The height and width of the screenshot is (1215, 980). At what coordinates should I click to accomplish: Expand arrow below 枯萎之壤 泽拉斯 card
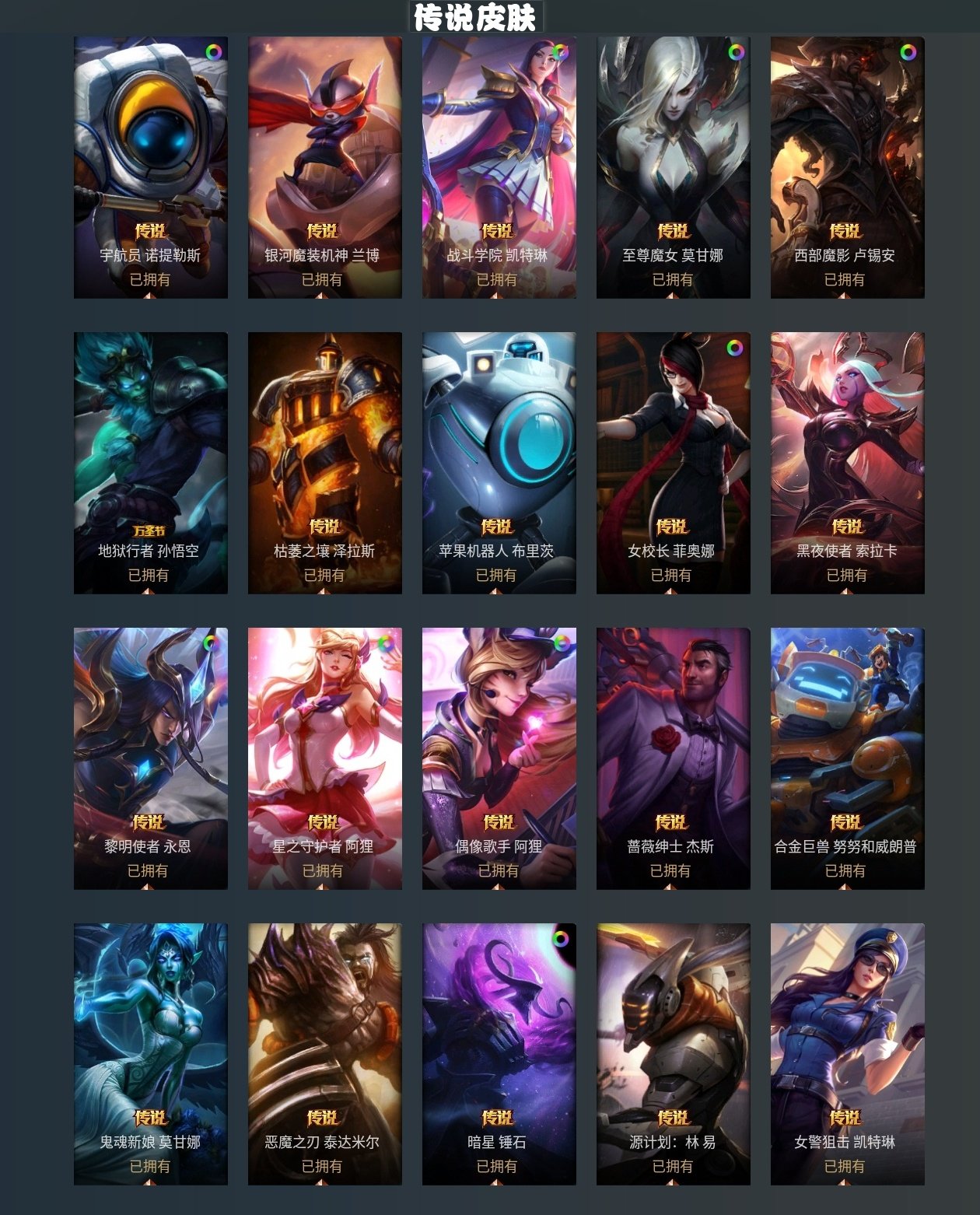point(323,591)
